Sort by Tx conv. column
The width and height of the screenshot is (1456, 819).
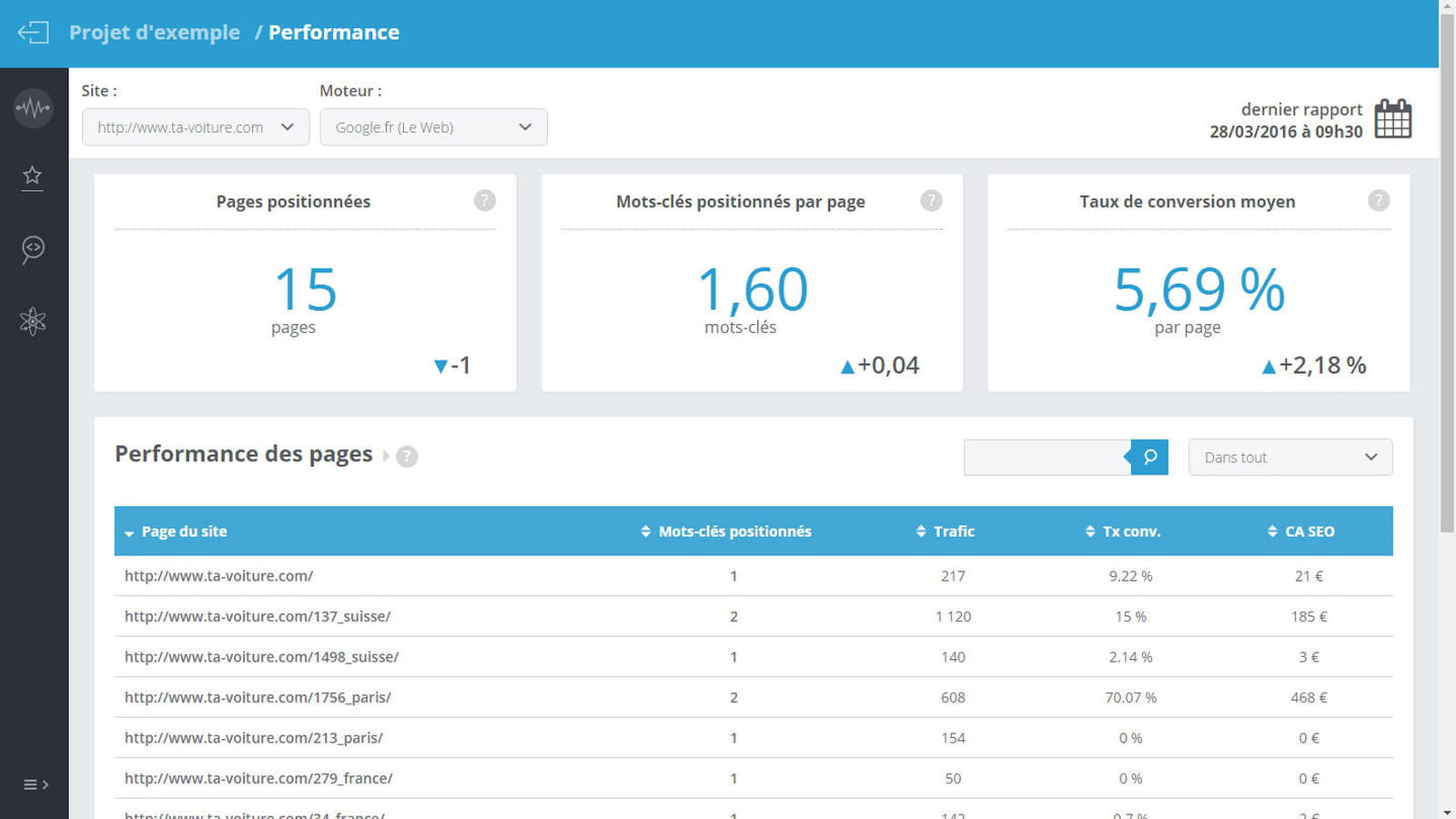[1123, 531]
